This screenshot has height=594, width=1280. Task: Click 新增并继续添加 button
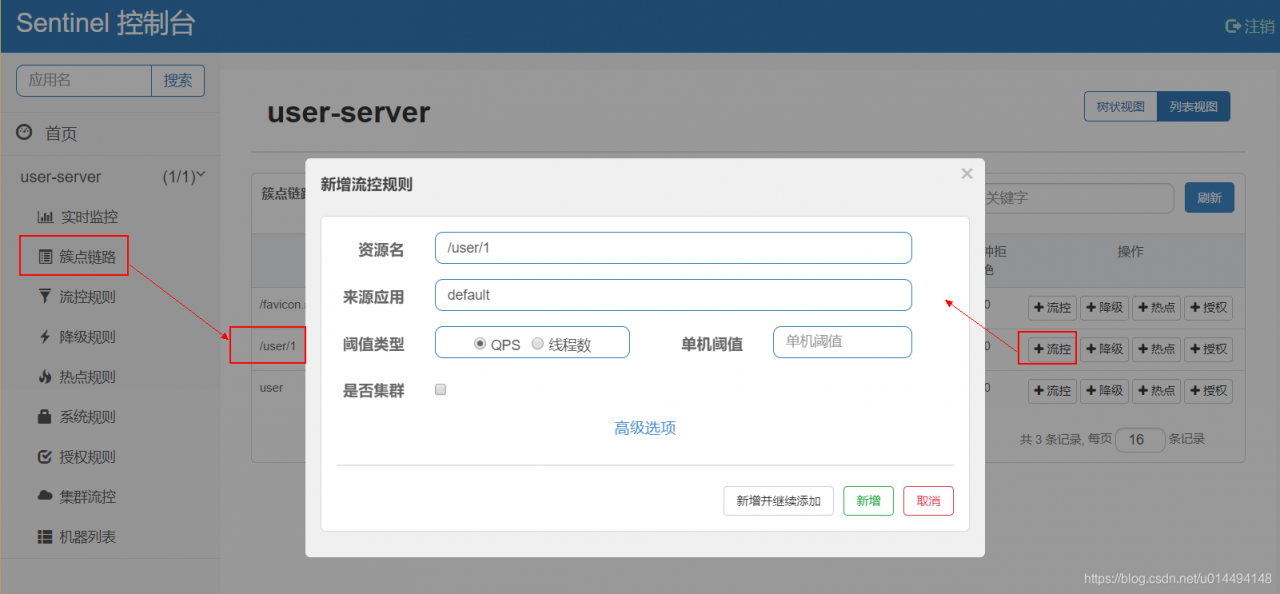click(778, 501)
